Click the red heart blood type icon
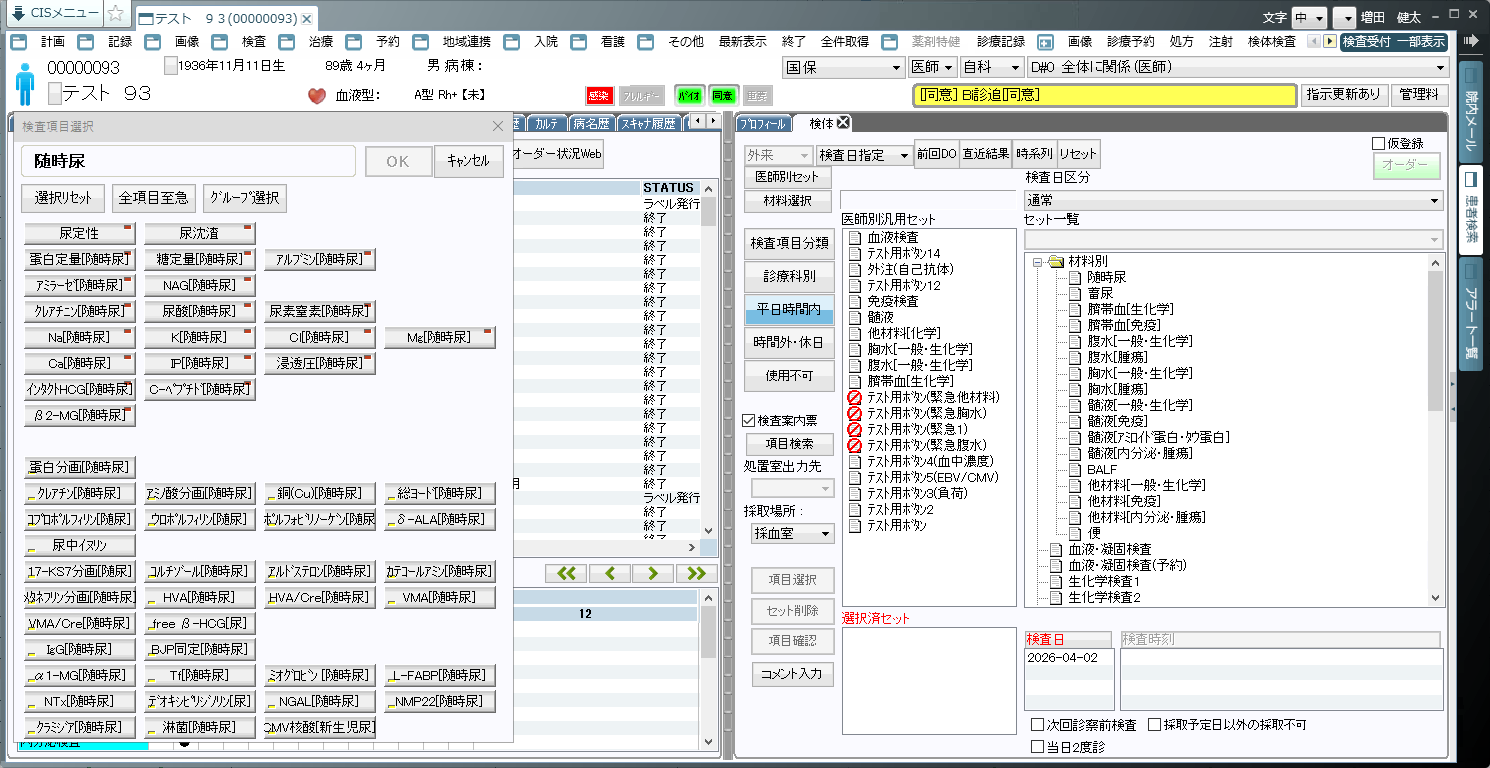Viewport: 1490px width, 768px height. coord(317,96)
